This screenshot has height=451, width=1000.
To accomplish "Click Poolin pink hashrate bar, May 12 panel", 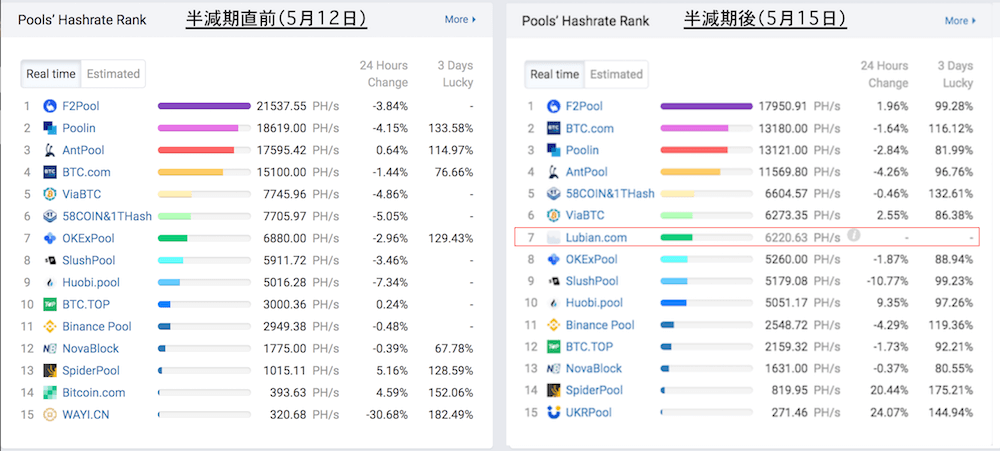I will click(x=198, y=128).
